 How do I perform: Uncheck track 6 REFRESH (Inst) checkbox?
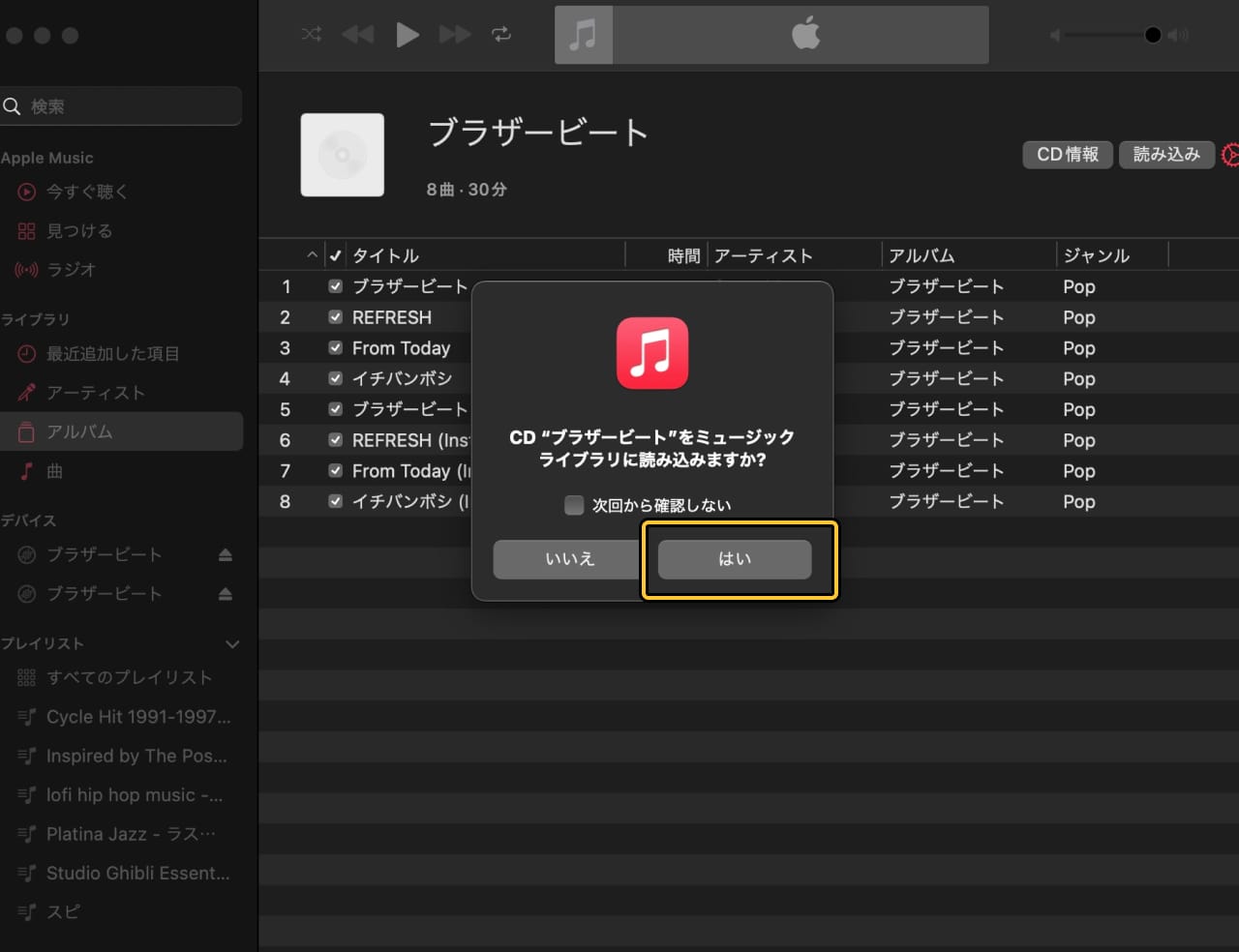(x=335, y=440)
